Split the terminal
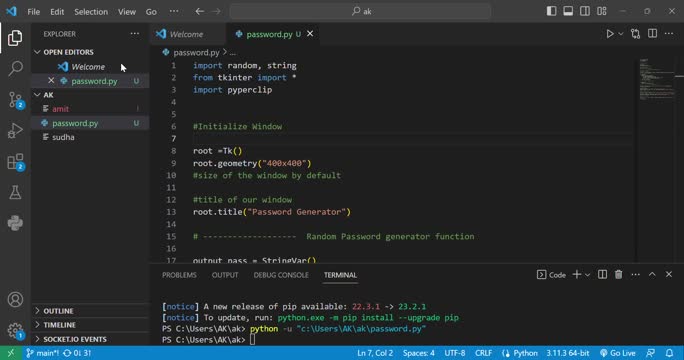This screenshot has height=360, width=684. (602, 274)
